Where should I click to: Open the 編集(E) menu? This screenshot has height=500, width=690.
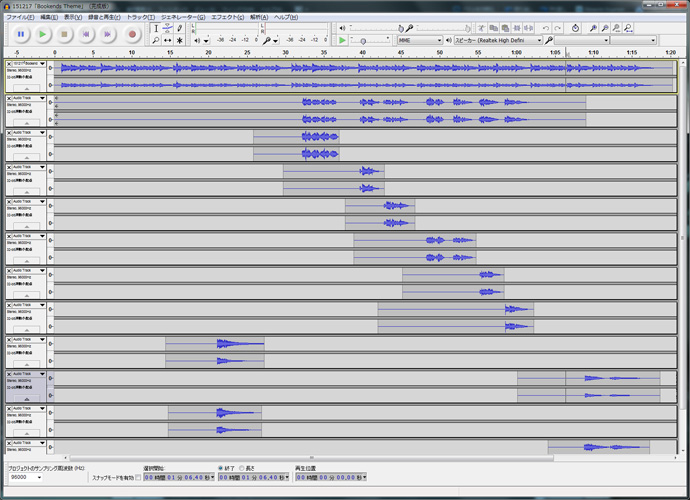49,17
